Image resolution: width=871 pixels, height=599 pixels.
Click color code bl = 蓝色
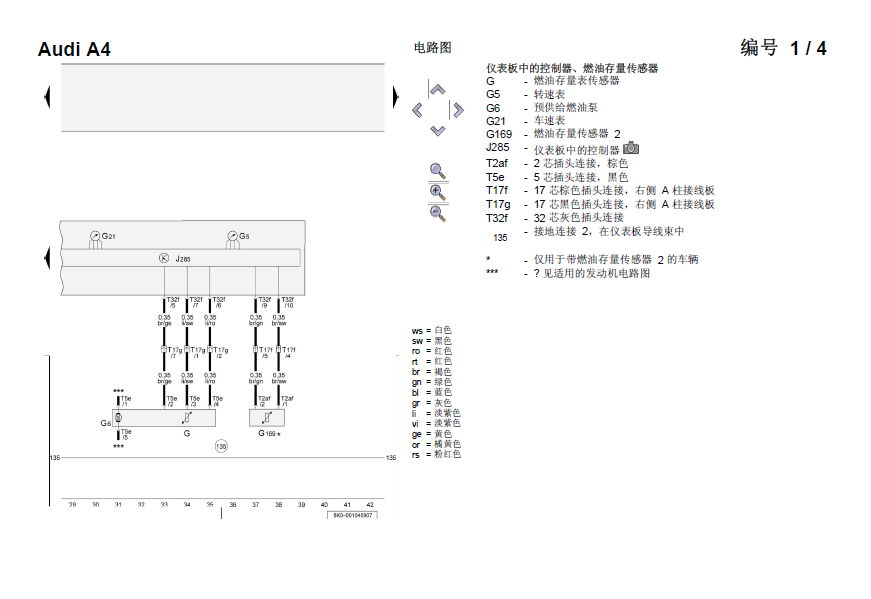pyautogui.click(x=432, y=392)
